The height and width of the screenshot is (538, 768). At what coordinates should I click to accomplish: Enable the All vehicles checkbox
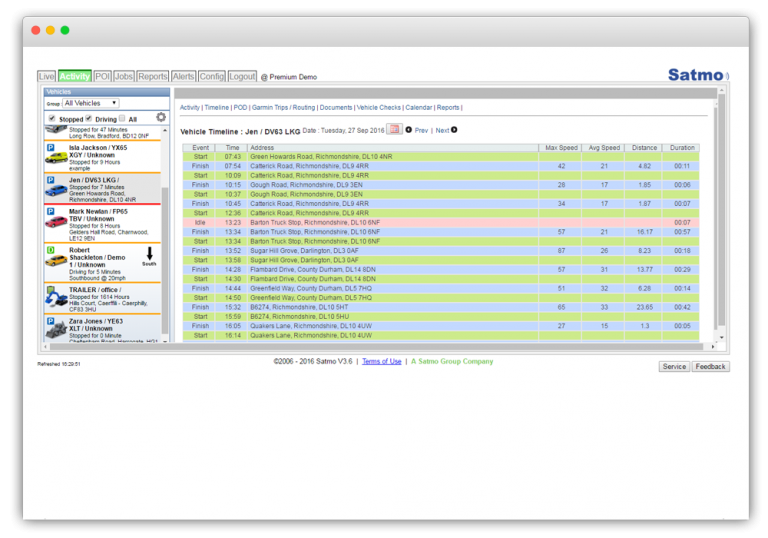(x=122, y=118)
